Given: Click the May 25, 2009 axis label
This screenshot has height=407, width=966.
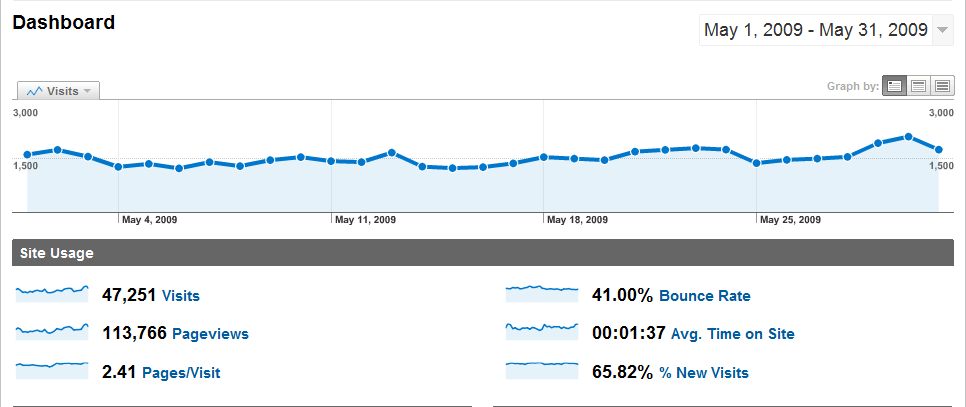Looking at the screenshot, I should click(790, 220).
